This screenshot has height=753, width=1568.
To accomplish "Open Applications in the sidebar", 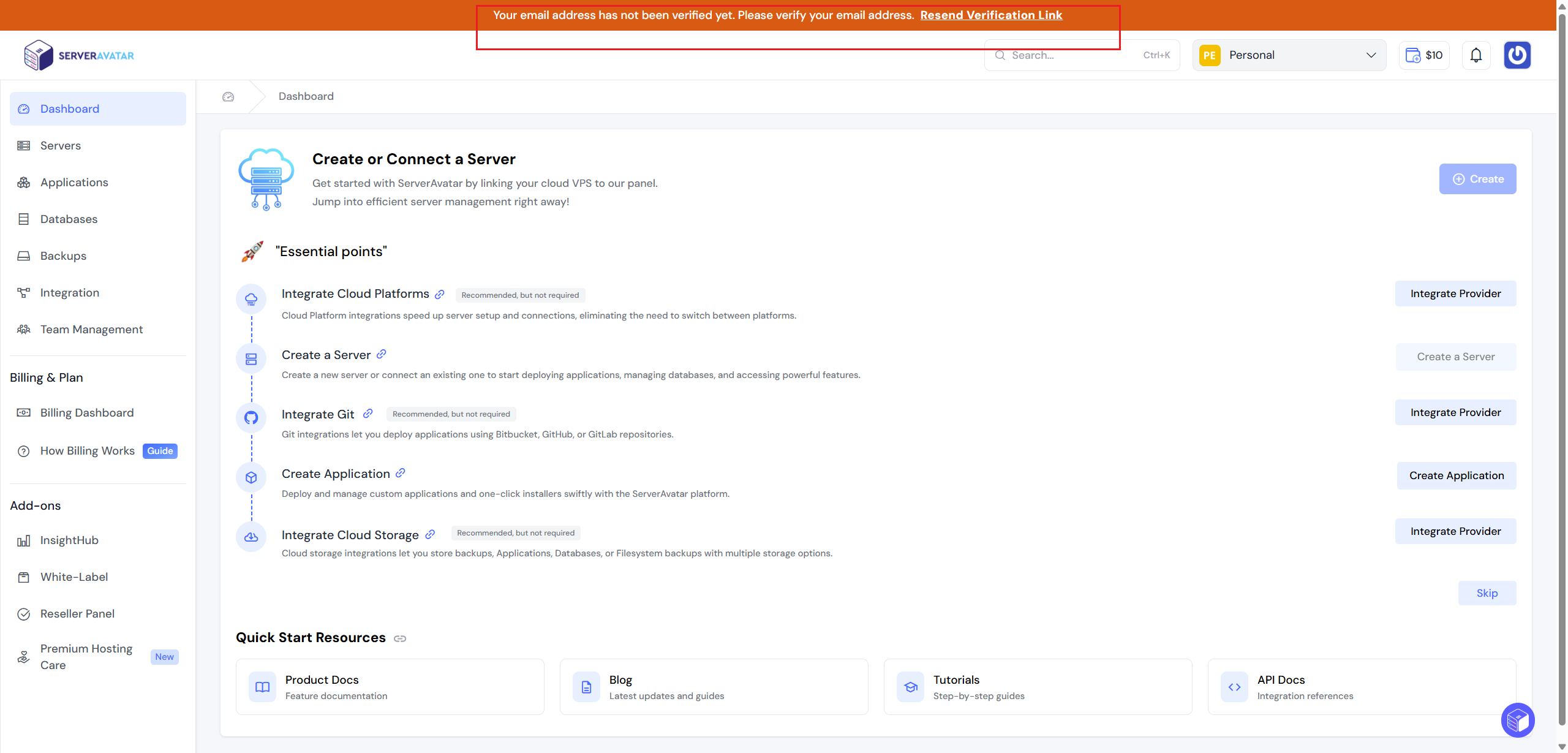I will tap(98, 182).
